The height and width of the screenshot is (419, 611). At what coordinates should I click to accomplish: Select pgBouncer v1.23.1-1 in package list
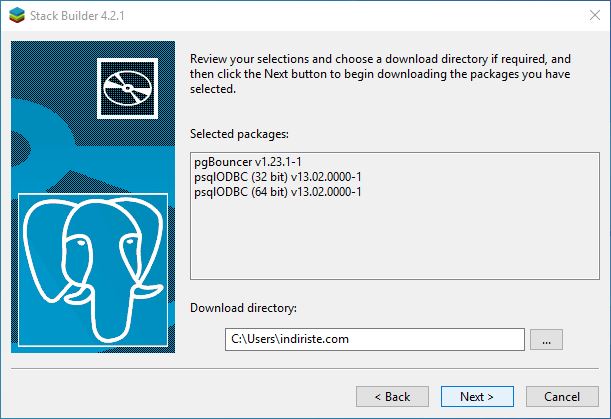(x=248, y=162)
